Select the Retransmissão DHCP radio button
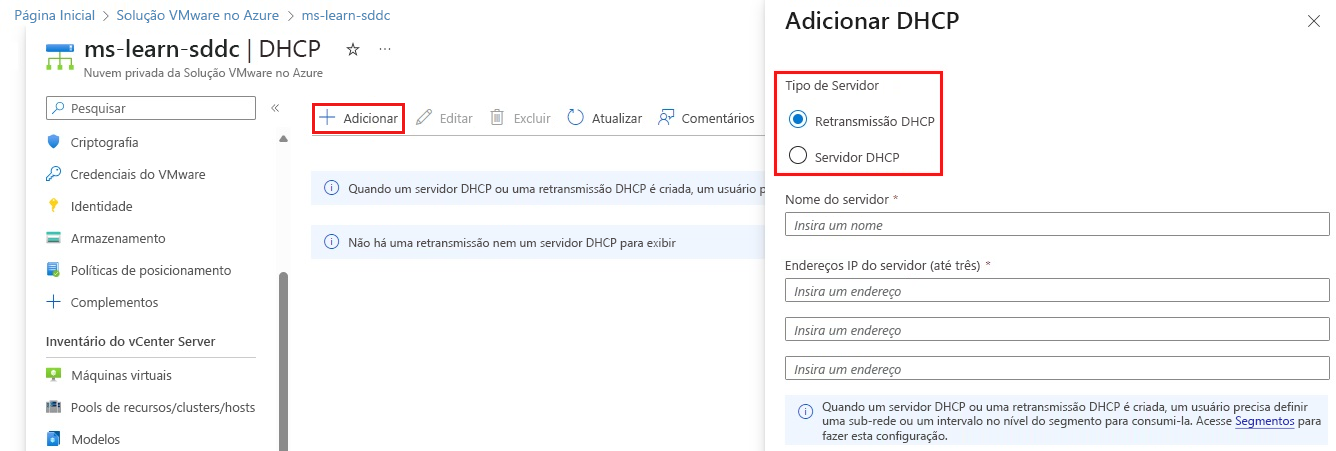The width and height of the screenshot is (1336, 451). pos(798,120)
